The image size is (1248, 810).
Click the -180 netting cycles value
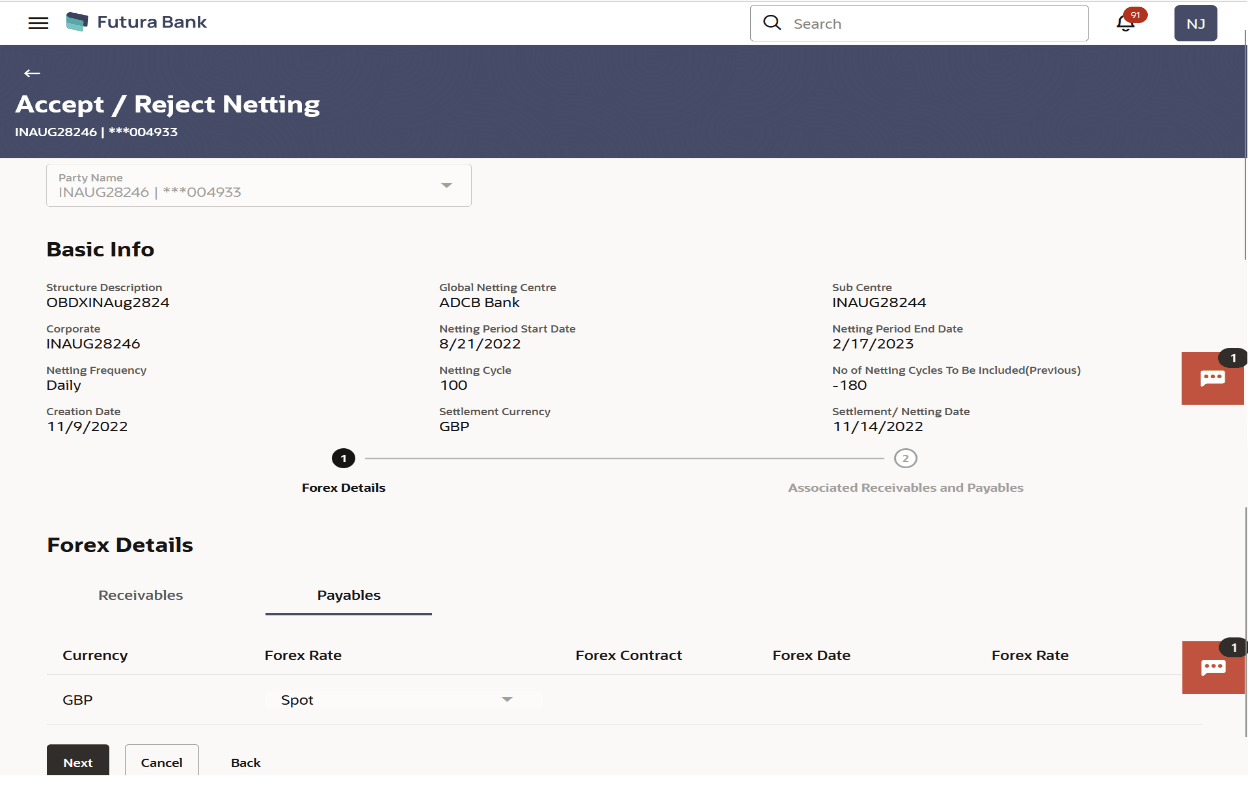pyautogui.click(x=850, y=385)
